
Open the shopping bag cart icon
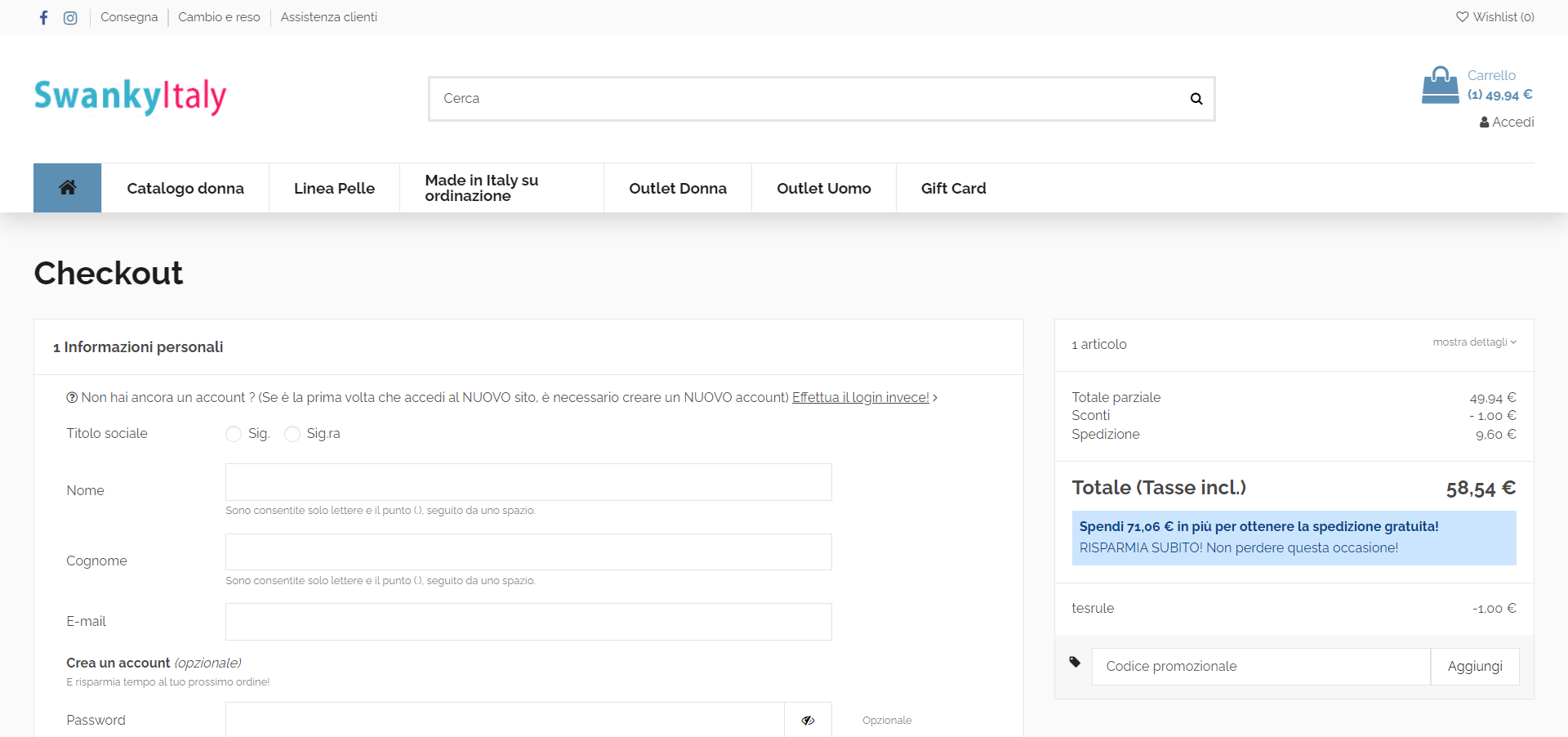tap(1440, 85)
